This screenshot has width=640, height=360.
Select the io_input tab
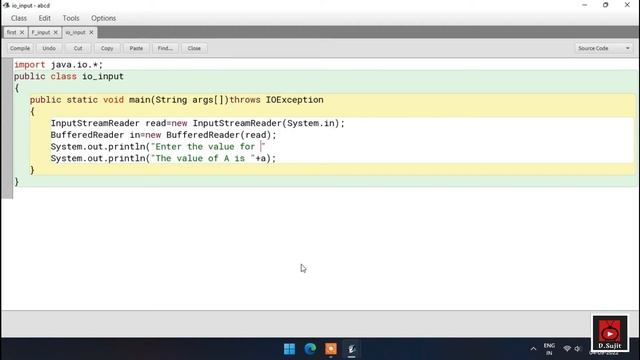click(x=76, y=32)
